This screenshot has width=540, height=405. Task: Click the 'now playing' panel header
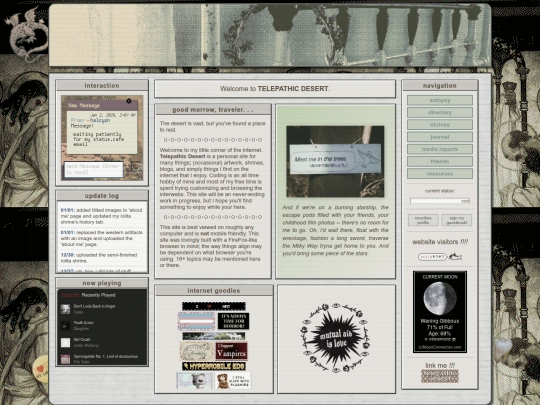[102, 283]
